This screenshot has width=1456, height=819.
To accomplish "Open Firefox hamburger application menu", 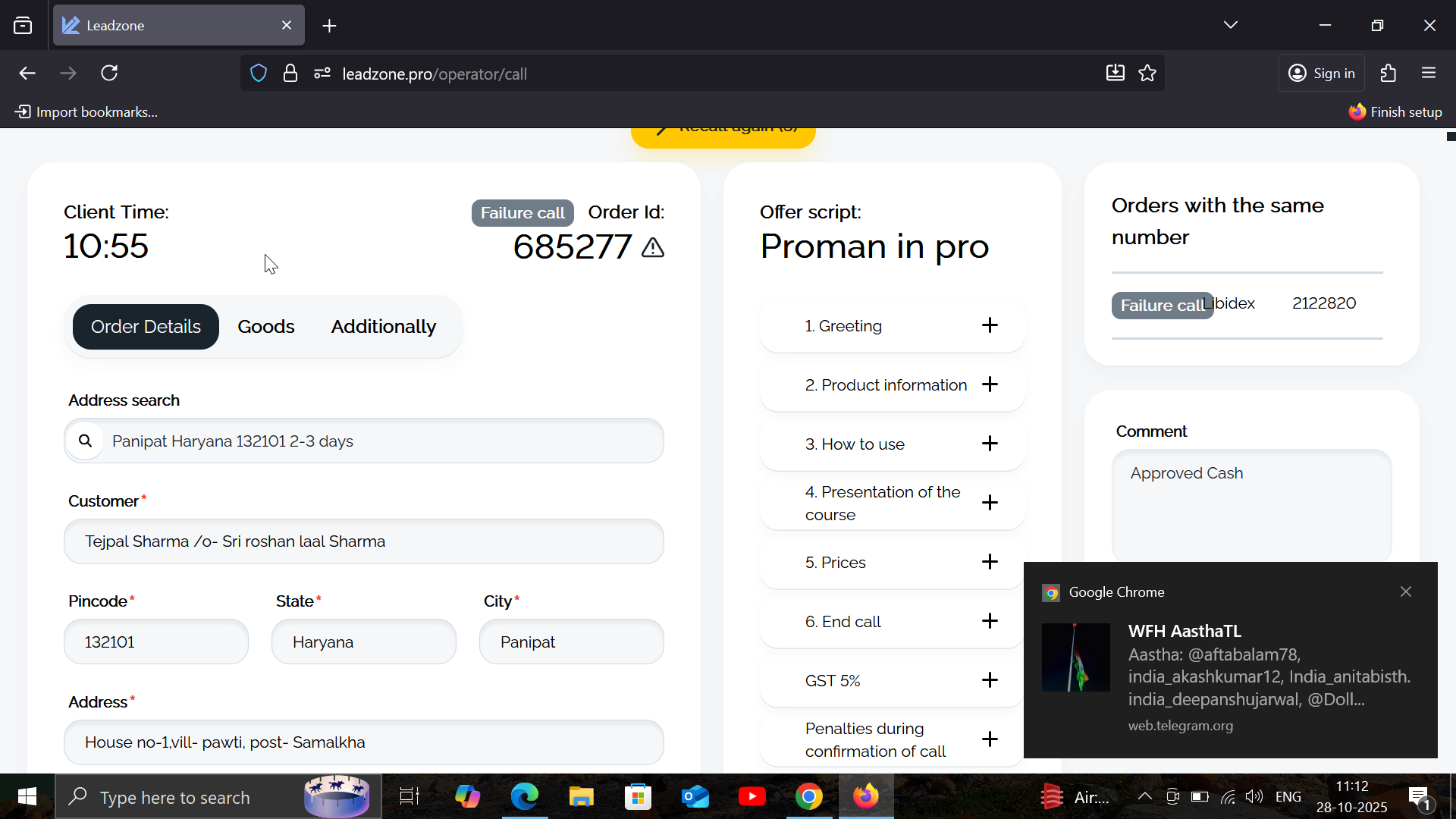I will 1429,74.
